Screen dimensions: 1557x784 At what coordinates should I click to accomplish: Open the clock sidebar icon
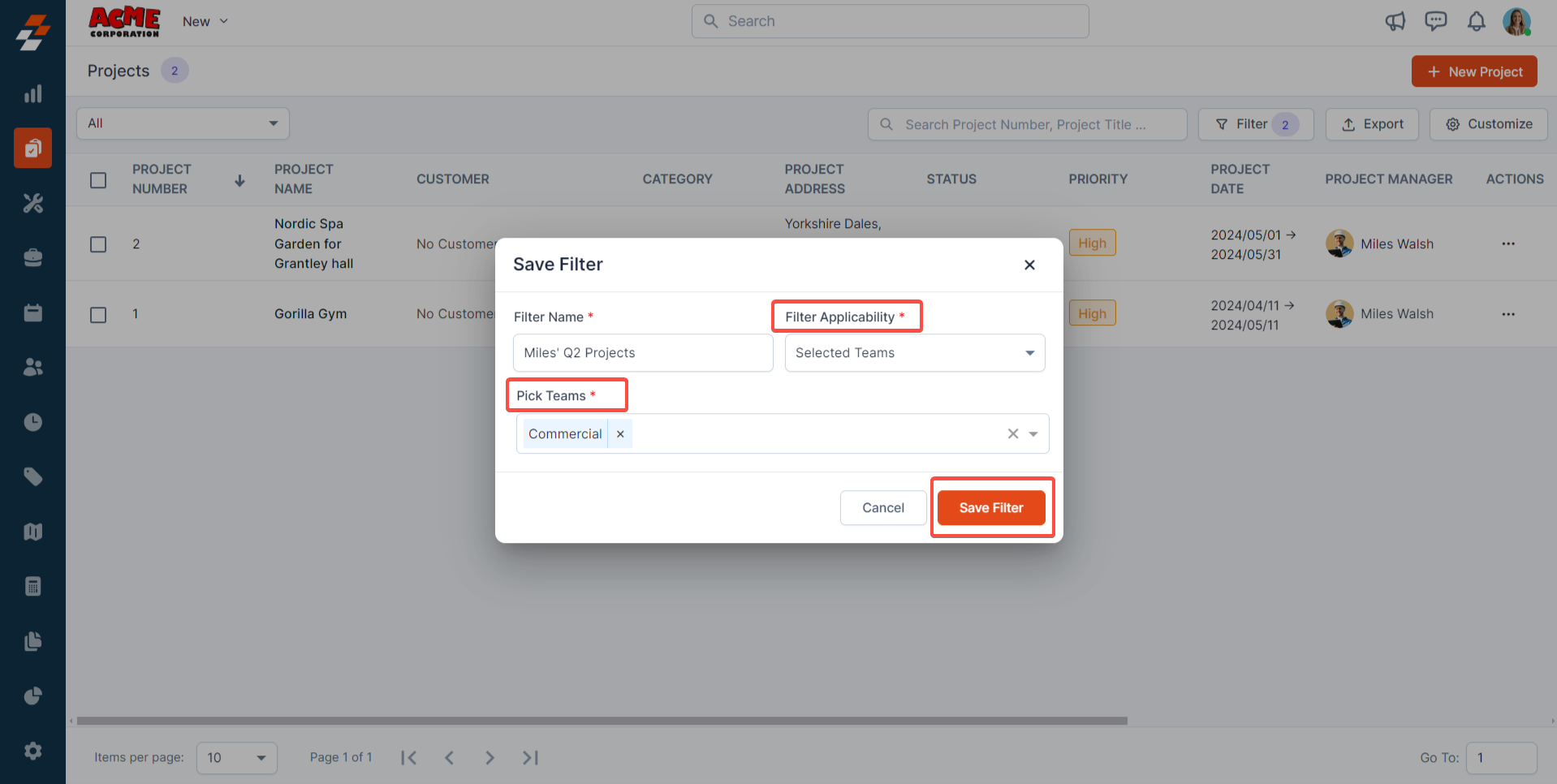[32, 422]
